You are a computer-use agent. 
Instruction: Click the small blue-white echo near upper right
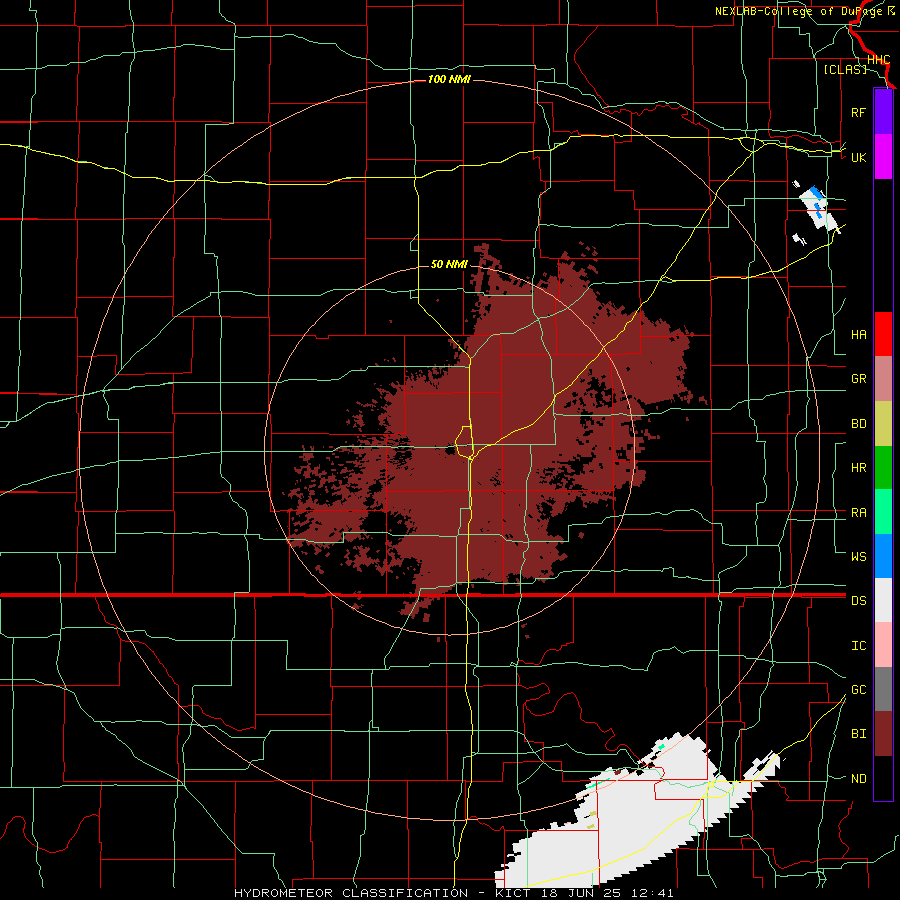click(x=818, y=208)
